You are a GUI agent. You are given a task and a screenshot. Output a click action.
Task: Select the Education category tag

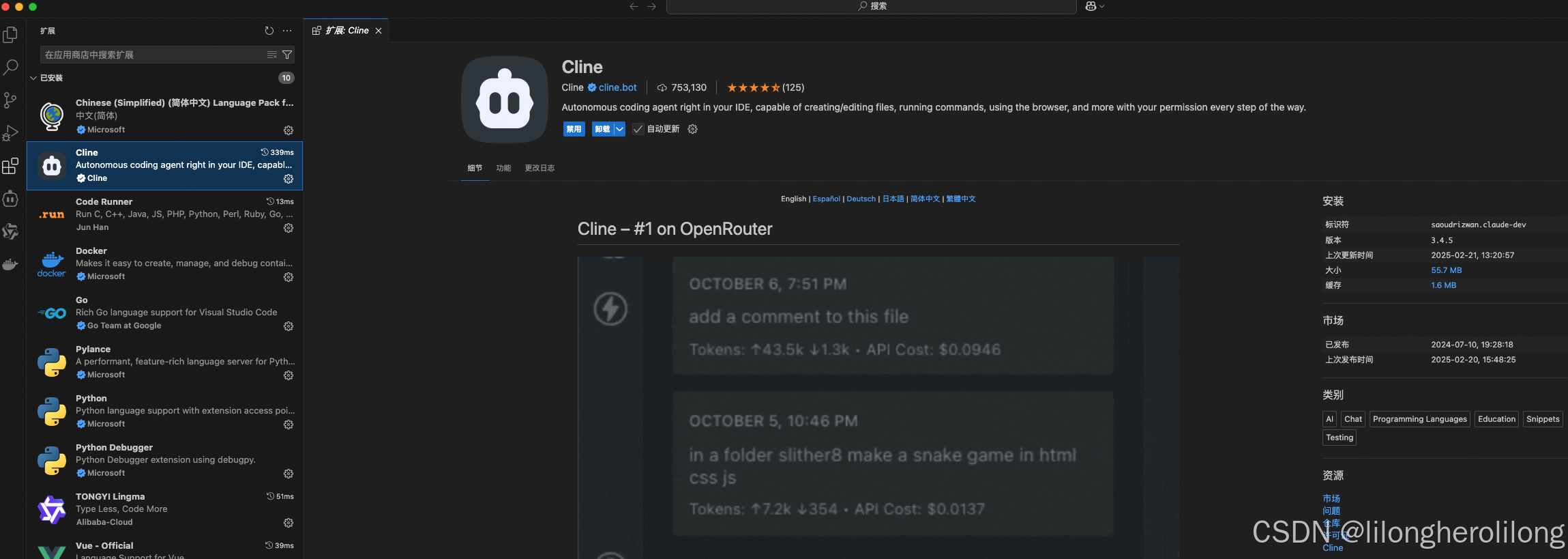pyautogui.click(x=1496, y=419)
